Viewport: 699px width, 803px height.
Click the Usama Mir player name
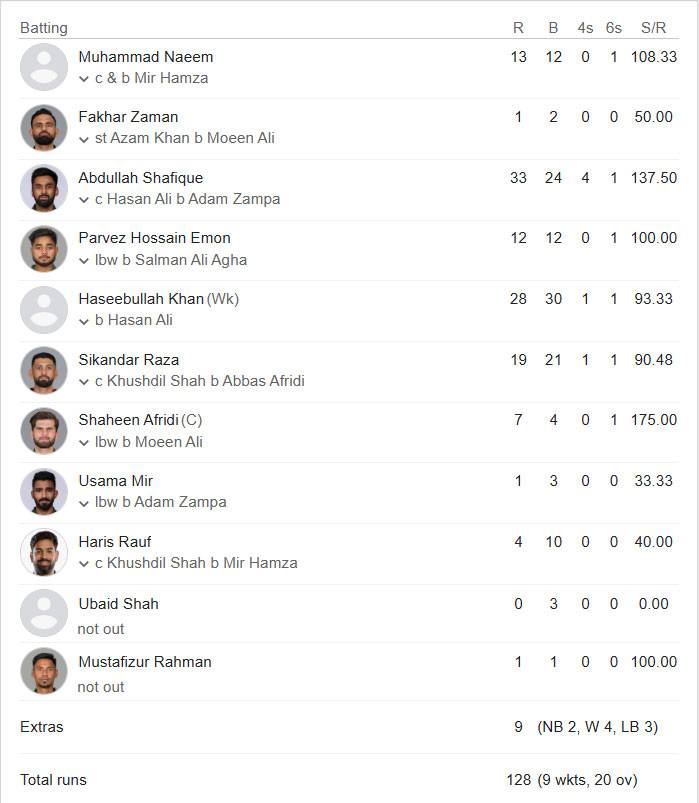[116, 481]
